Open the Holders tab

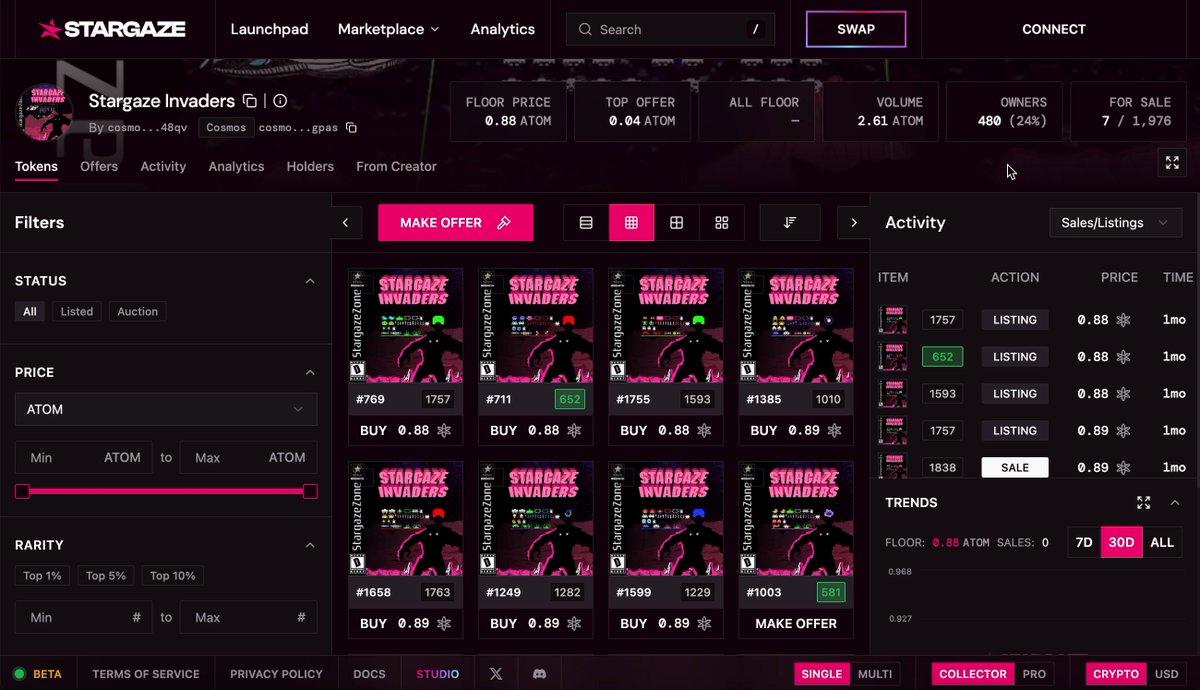pos(310,167)
